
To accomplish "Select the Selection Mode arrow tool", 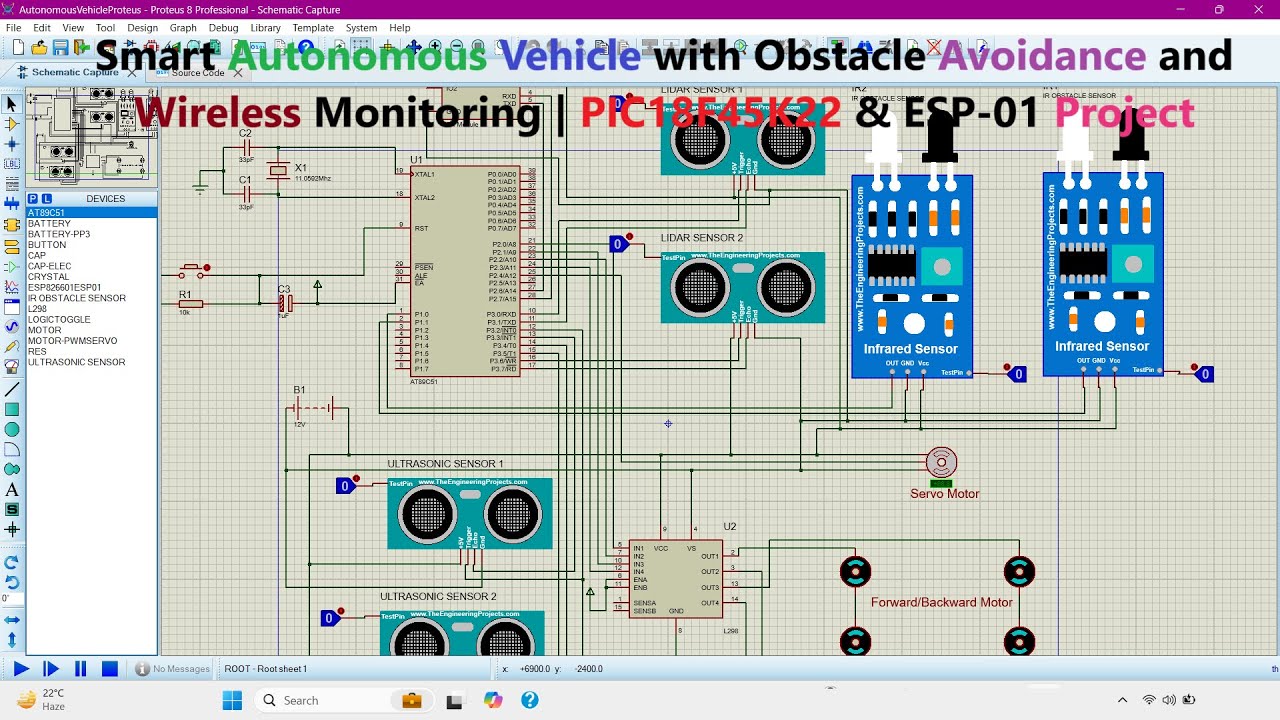I will [x=12, y=104].
